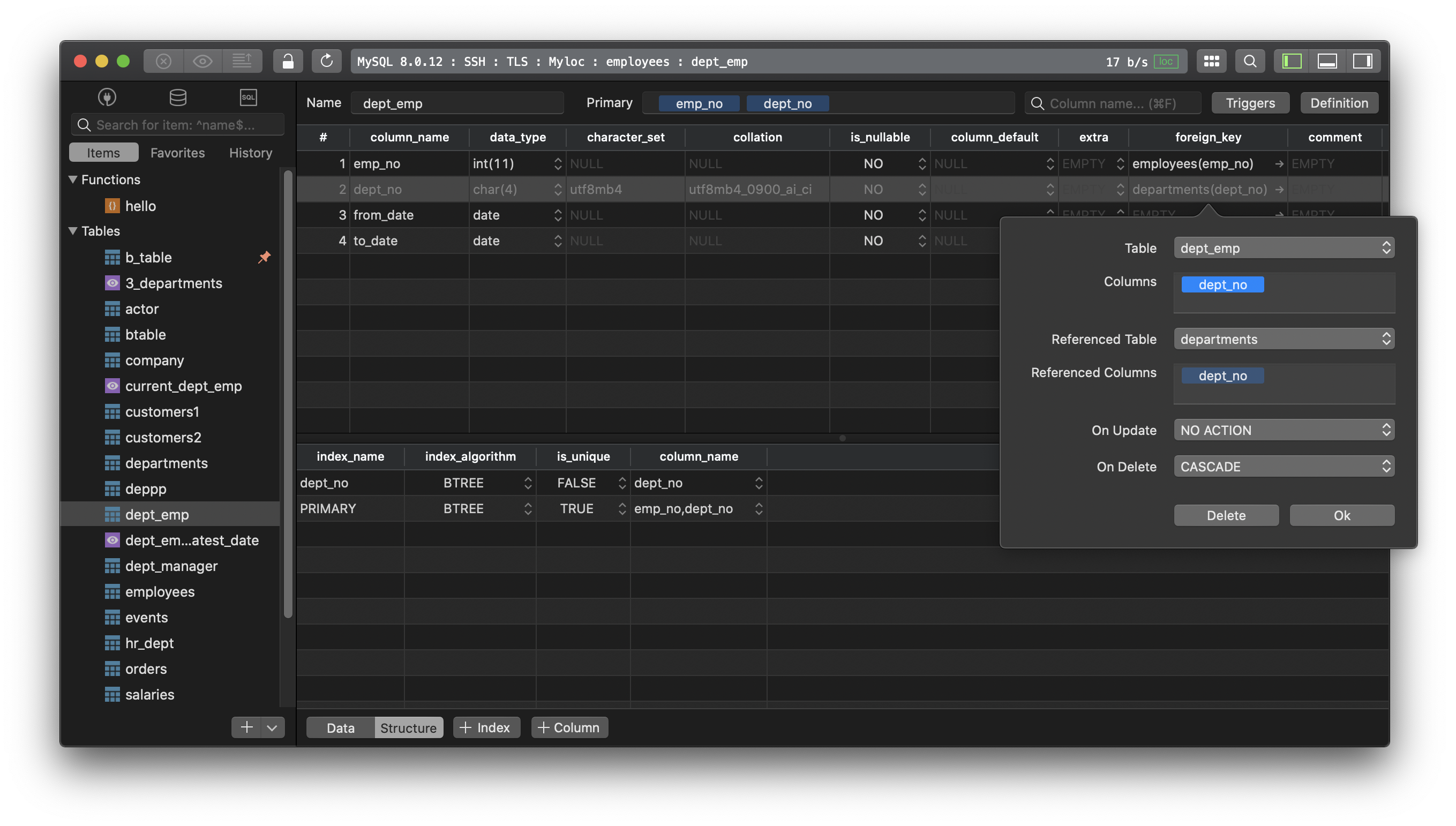Viewport: 1456px width, 826px height.
Task: Unpin b_table using its pin icon
Action: click(264, 257)
